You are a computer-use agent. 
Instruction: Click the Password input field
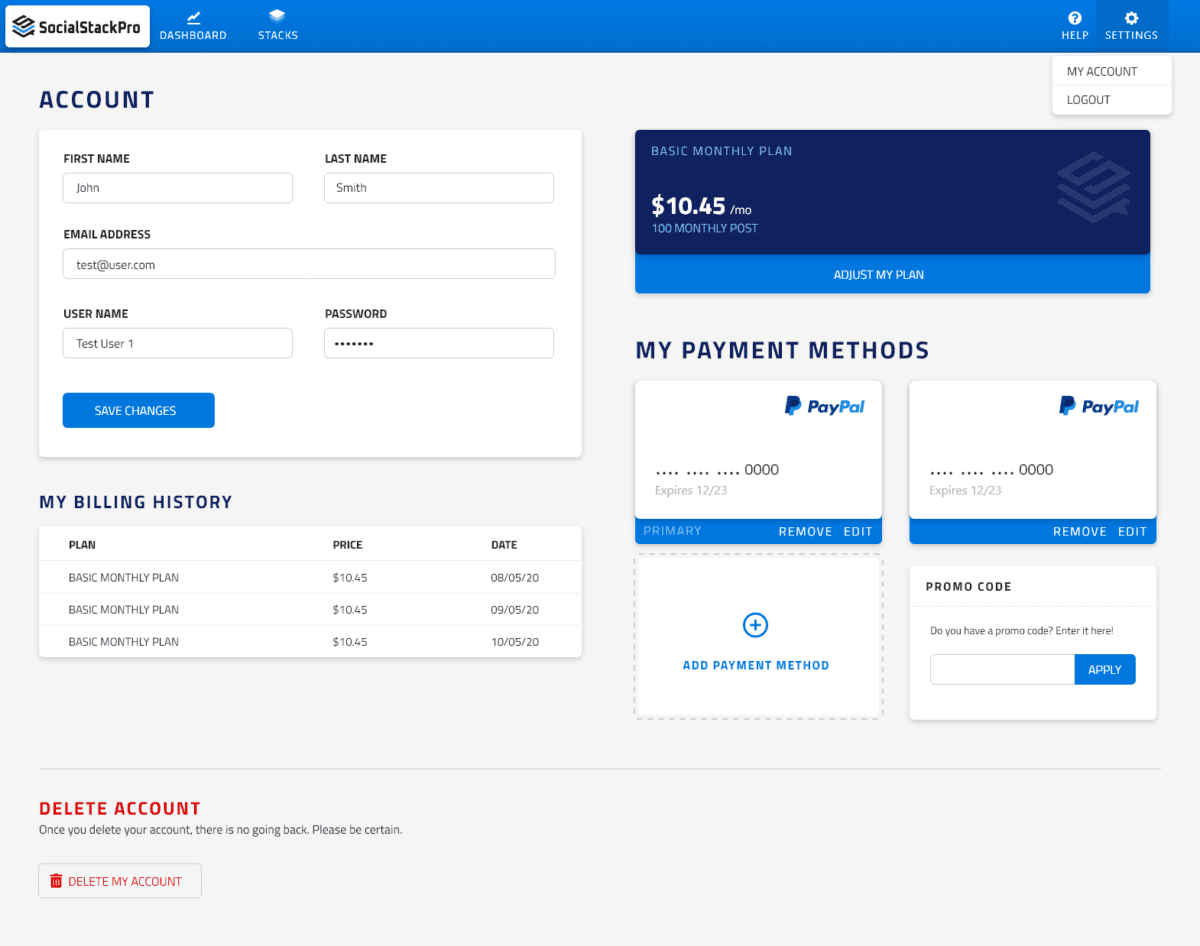[438, 344]
